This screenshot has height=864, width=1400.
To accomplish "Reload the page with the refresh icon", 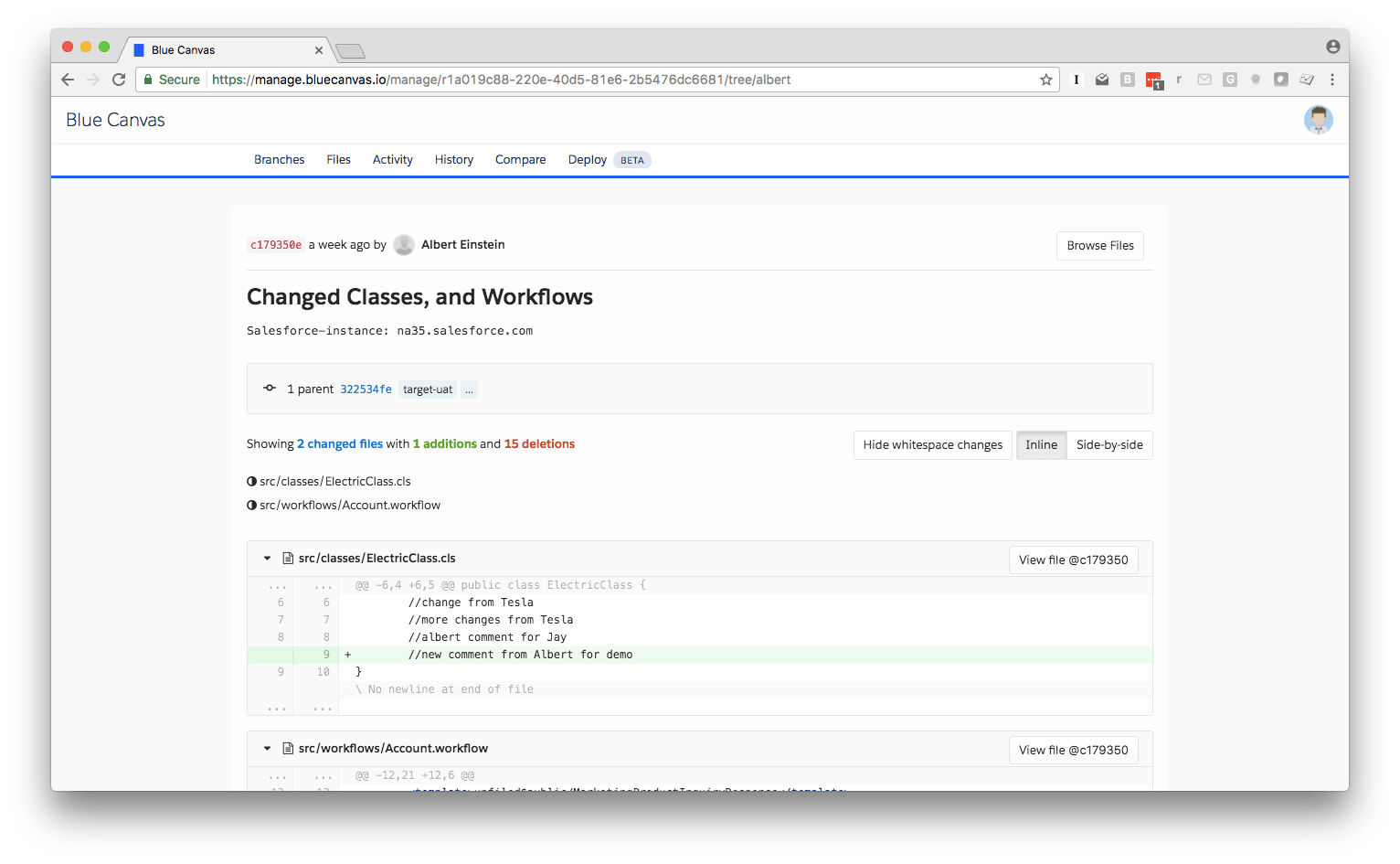I will (x=119, y=80).
